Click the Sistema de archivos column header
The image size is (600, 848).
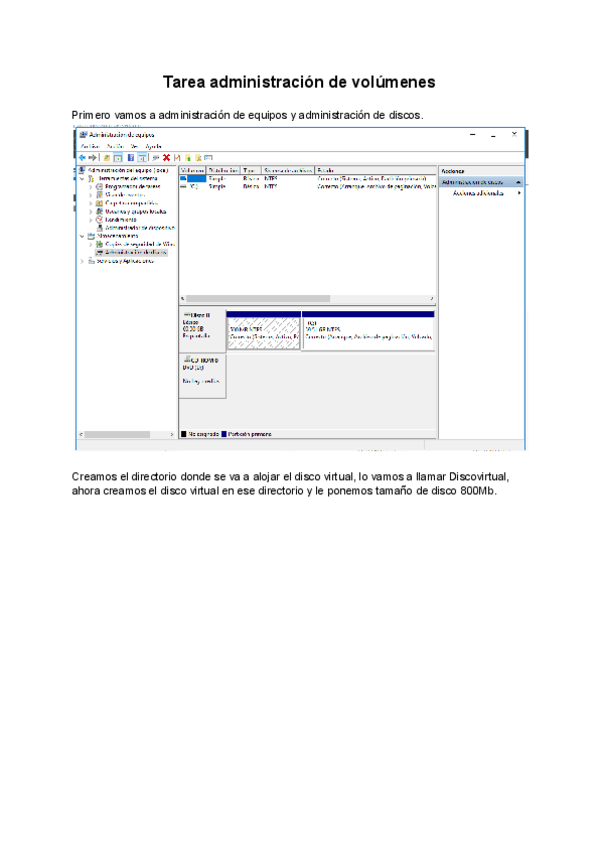tap(288, 170)
